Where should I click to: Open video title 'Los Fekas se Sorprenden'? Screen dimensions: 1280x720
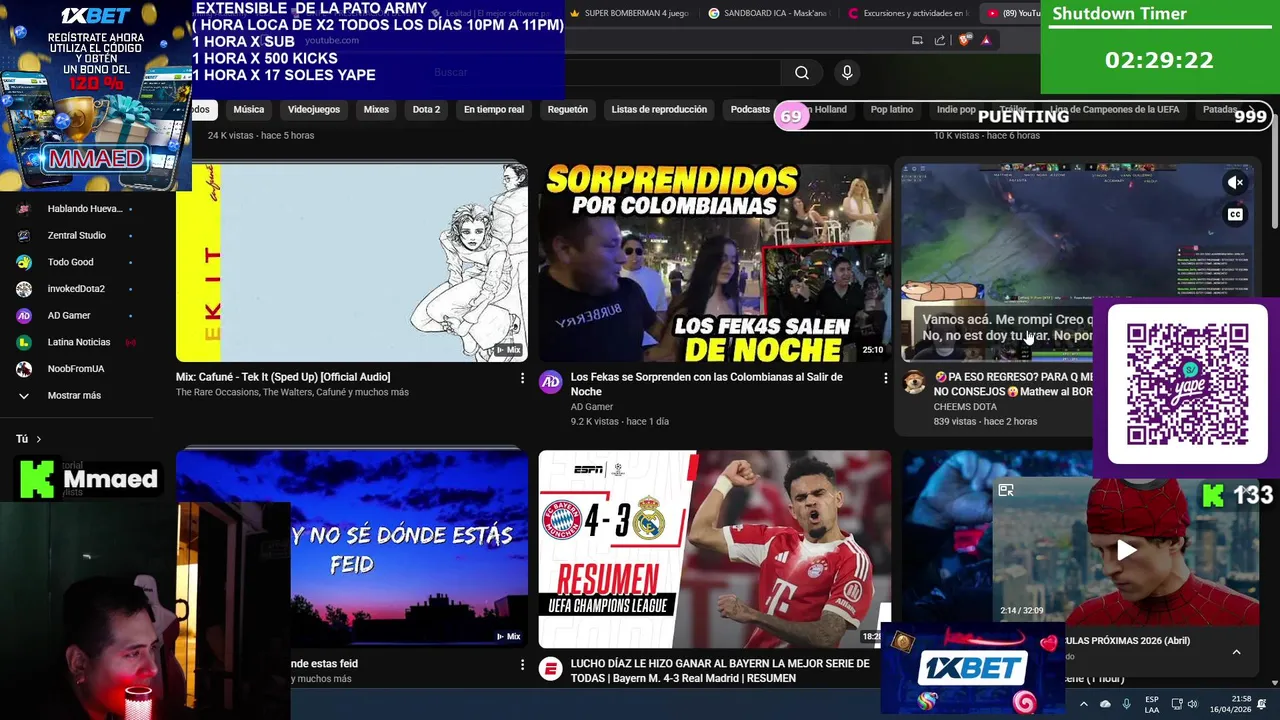[x=707, y=384]
